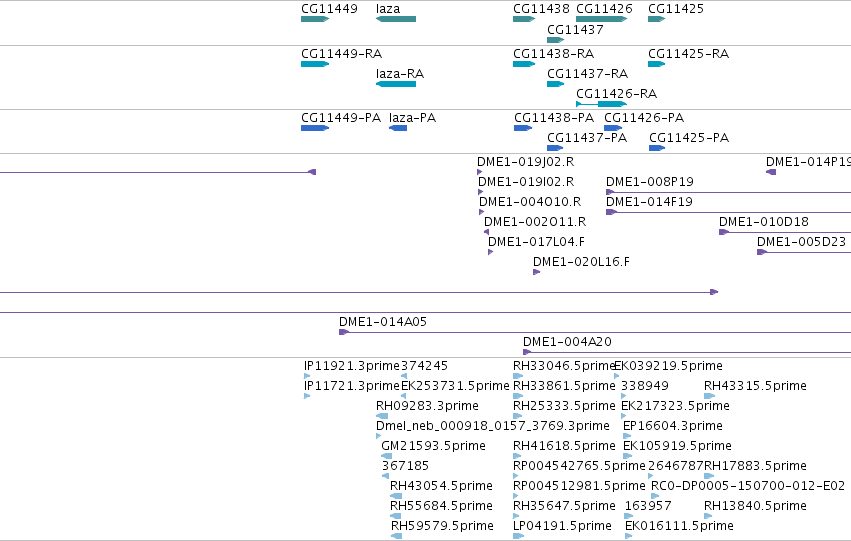Click the DME1-008P19 BAC label
The image size is (851, 541).
pyautogui.click(x=650, y=182)
